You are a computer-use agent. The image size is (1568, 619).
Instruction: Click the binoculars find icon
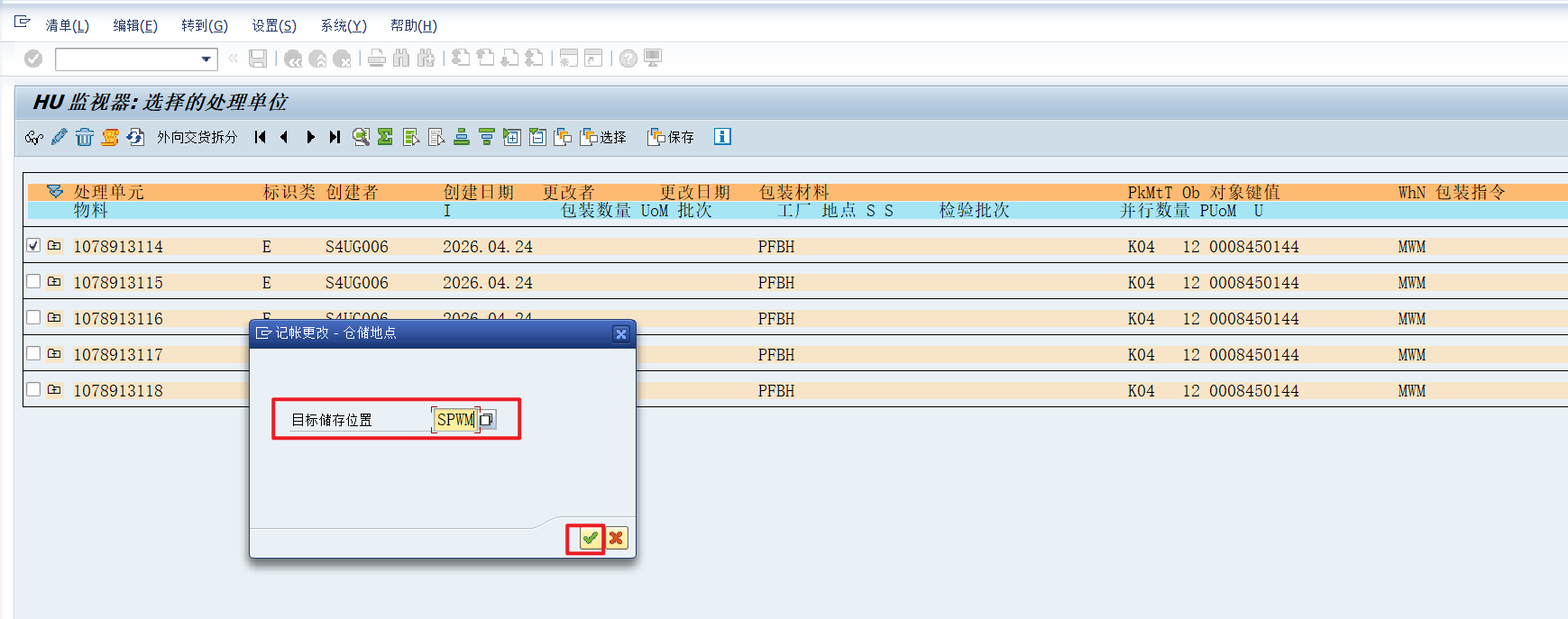pos(401,59)
